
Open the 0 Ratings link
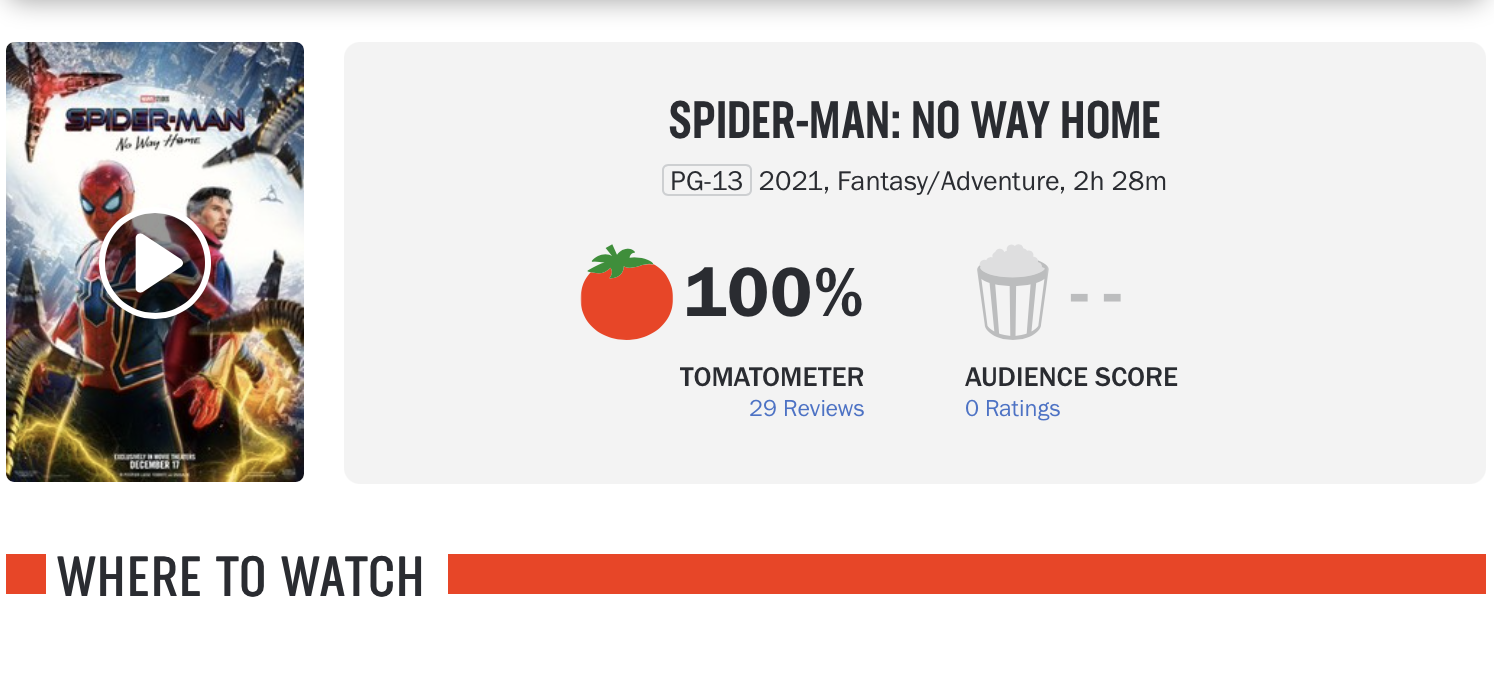pos(1013,408)
